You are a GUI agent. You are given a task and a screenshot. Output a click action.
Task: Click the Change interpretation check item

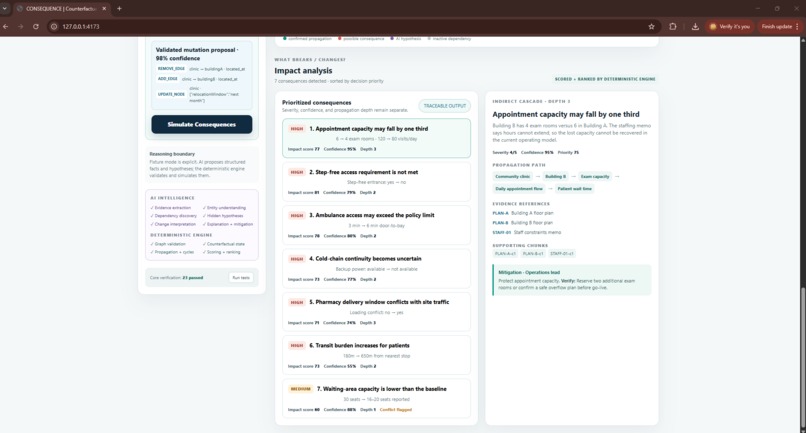[173, 224]
